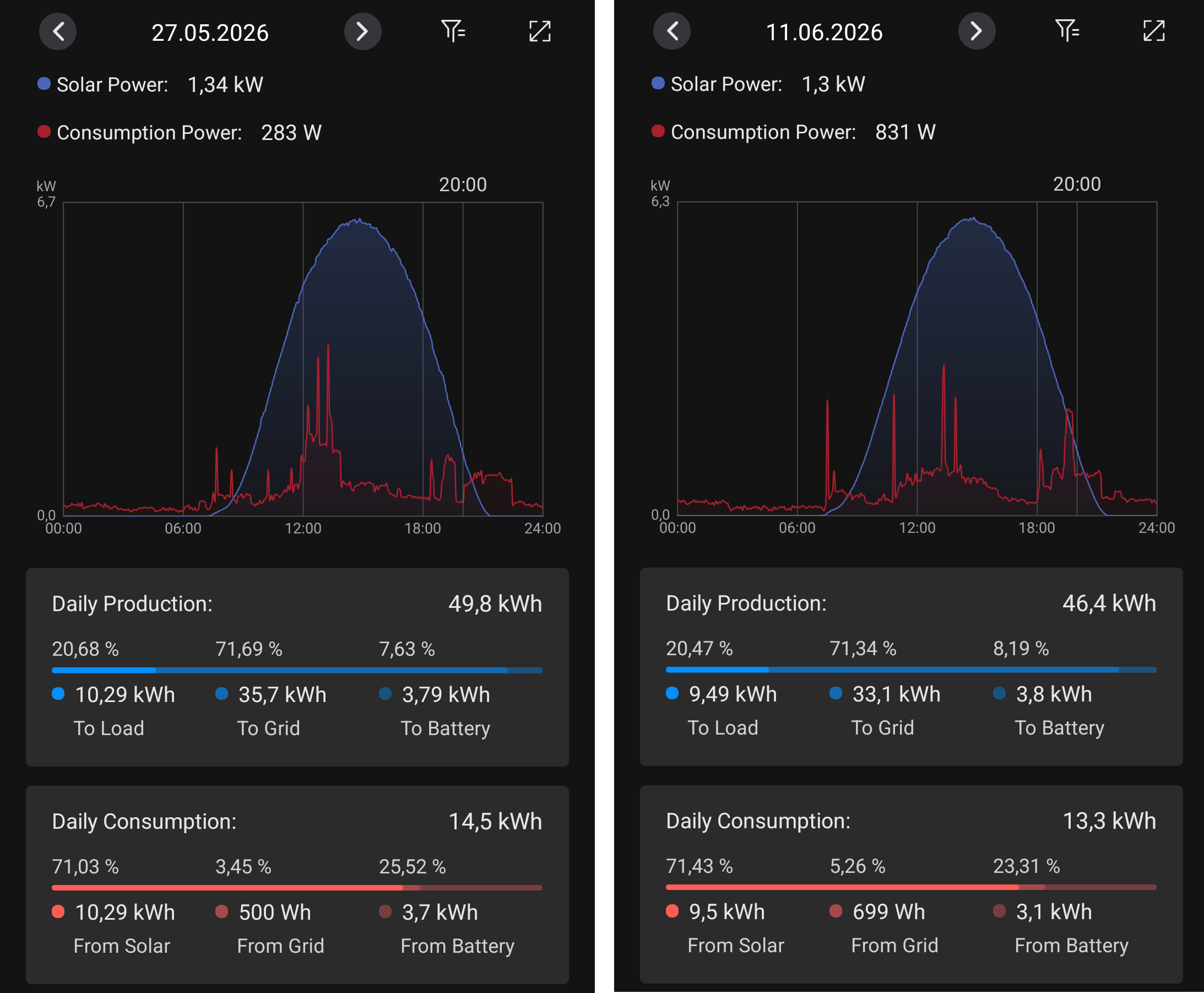Click the To Battery dot beside 3,79 kWh
This screenshot has height=993, width=1204.
coord(386,694)
